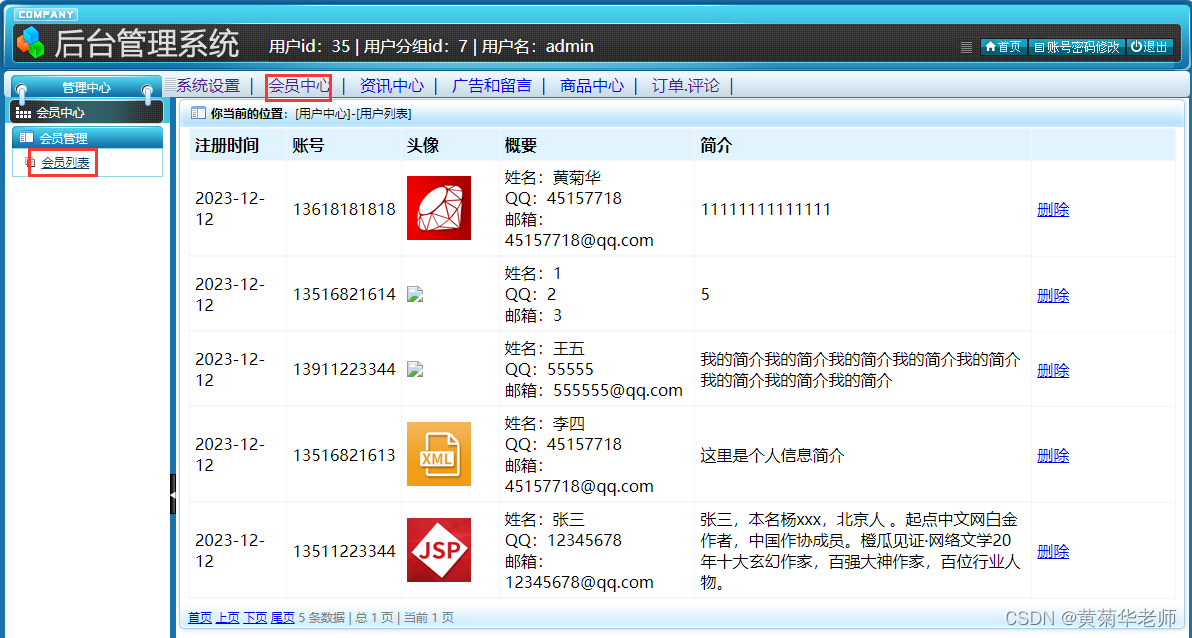Open 会员中心 menu
The image size is (1192, 638).
tap(299, 86)
